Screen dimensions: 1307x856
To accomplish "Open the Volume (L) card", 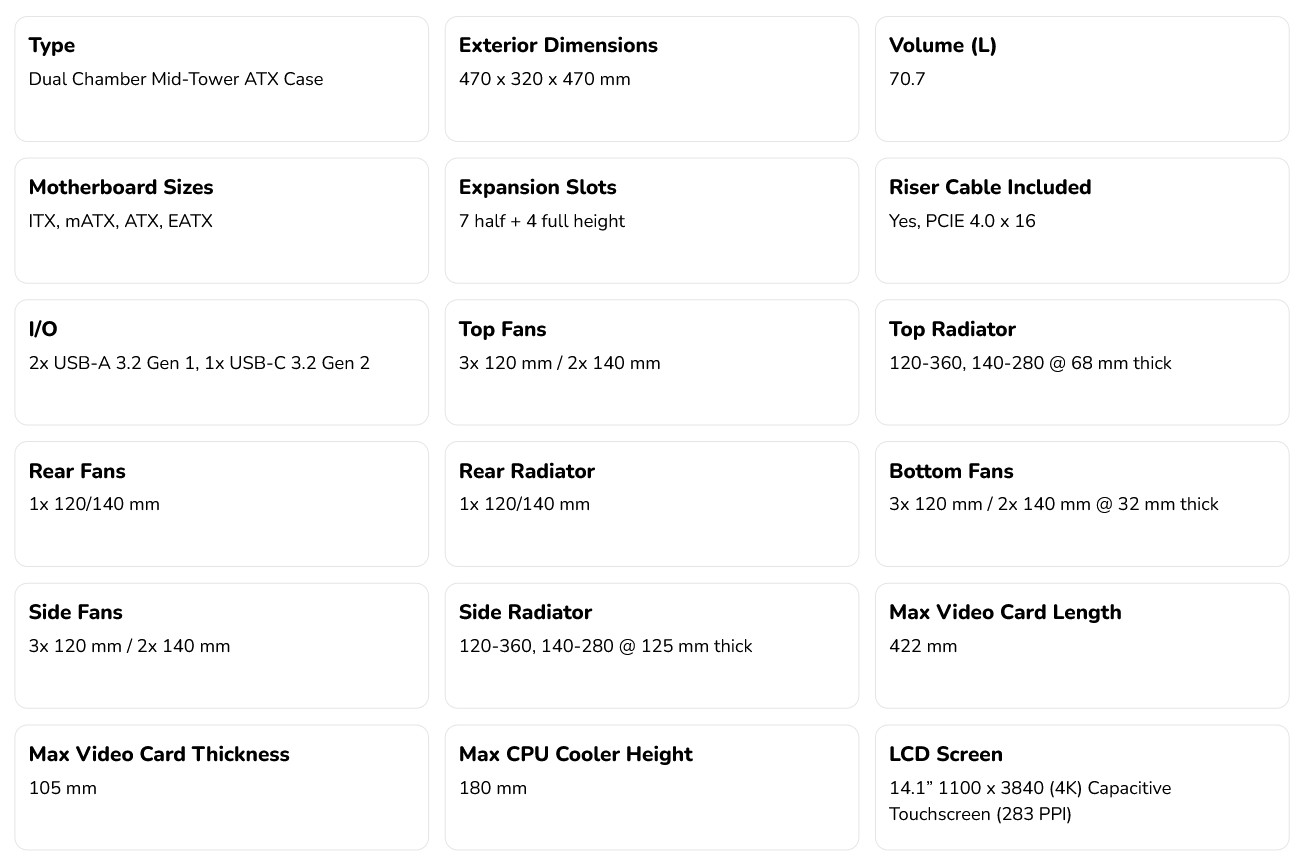I will pos(1082,79).
